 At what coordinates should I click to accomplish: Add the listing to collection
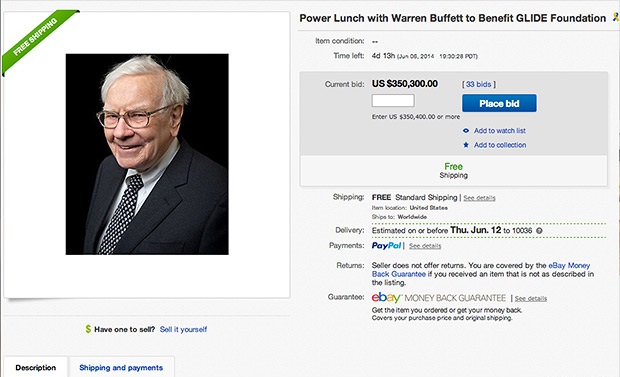pos(500,145)
